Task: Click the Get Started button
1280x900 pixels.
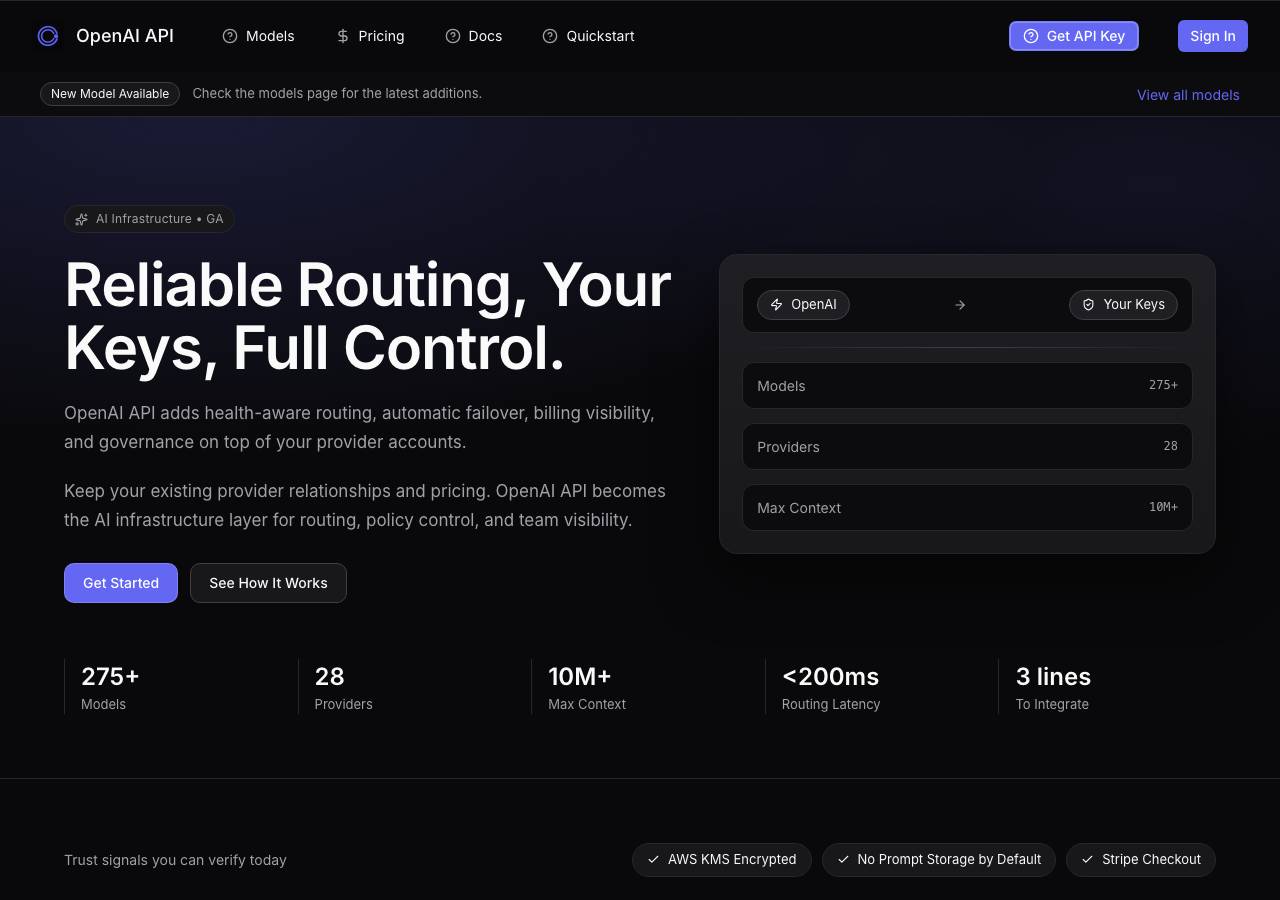Action: pyautogui.click(x=121, y=583)
